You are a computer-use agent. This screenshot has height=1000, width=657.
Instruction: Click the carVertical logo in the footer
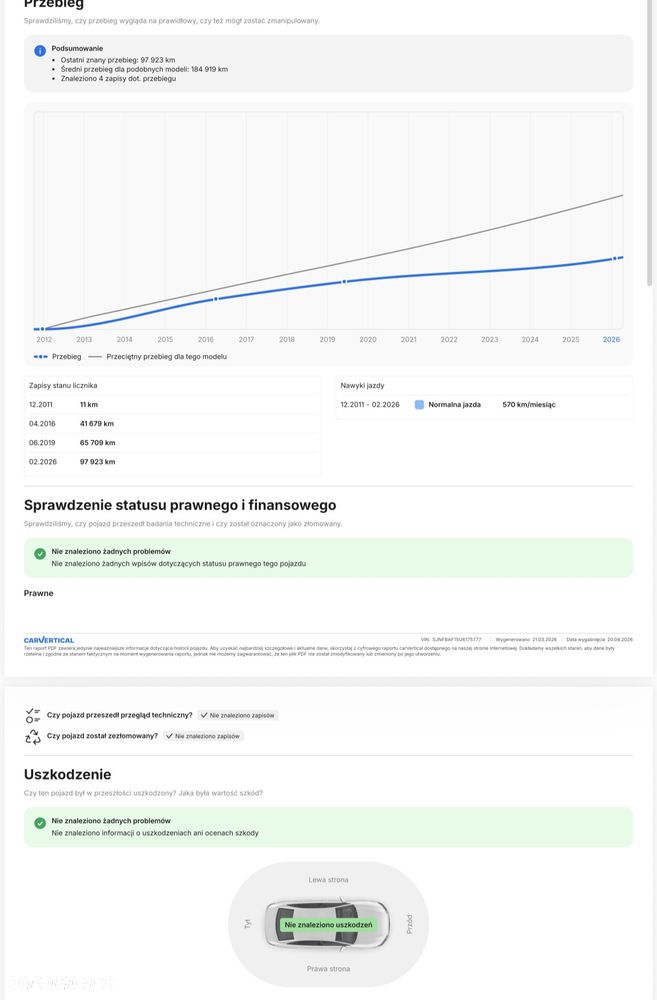(49, 640)
